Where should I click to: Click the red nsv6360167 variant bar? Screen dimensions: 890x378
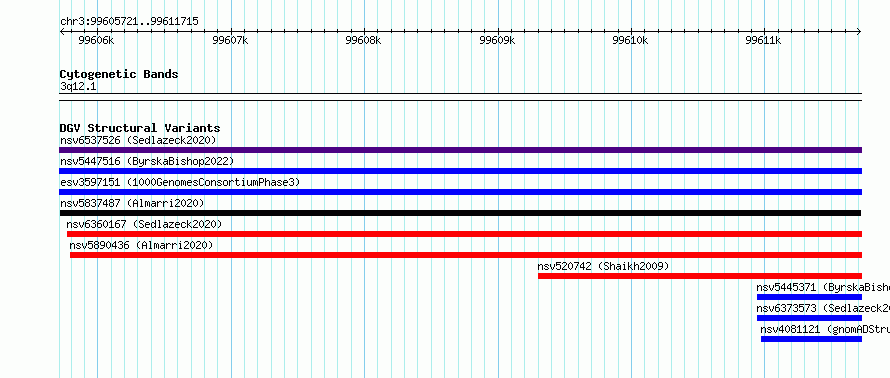point(464,234)
